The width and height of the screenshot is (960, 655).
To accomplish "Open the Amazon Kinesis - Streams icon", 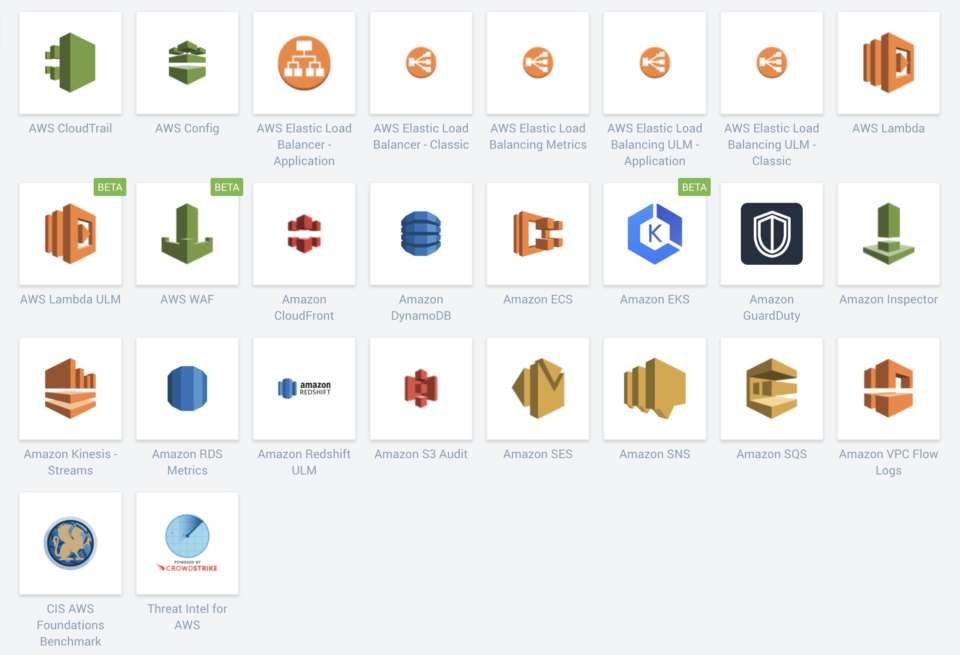I will (70, 389).
